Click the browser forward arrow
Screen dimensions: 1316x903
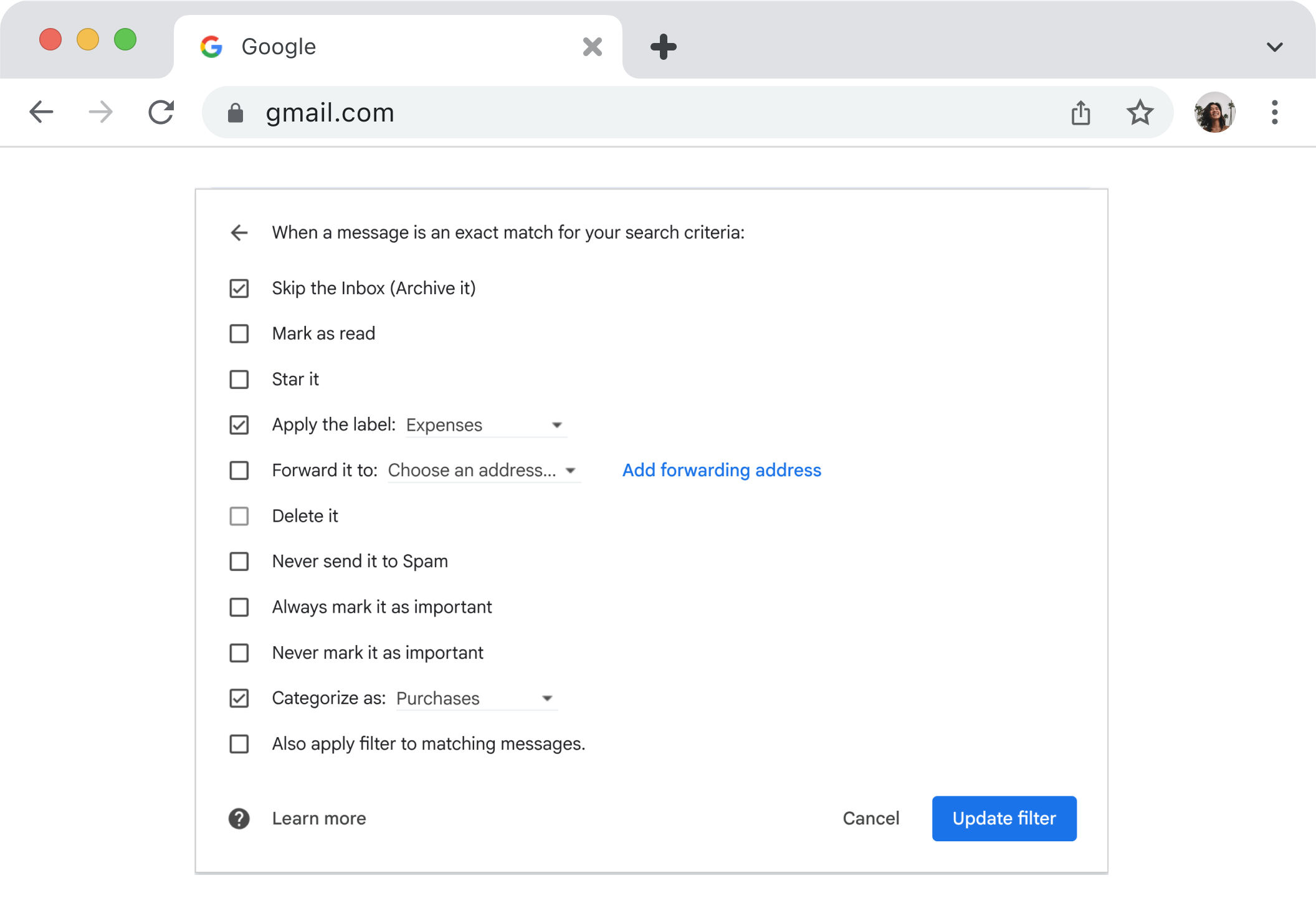click(100, 112)
